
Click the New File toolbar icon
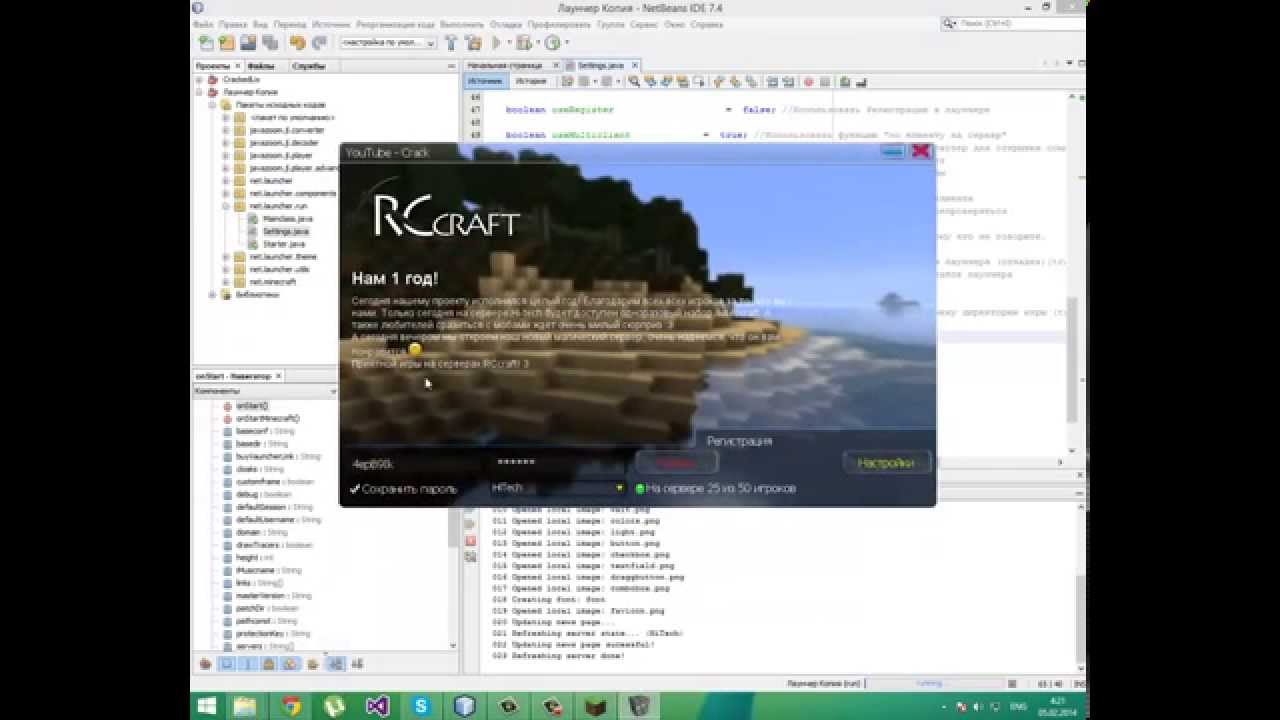point(206,43)
